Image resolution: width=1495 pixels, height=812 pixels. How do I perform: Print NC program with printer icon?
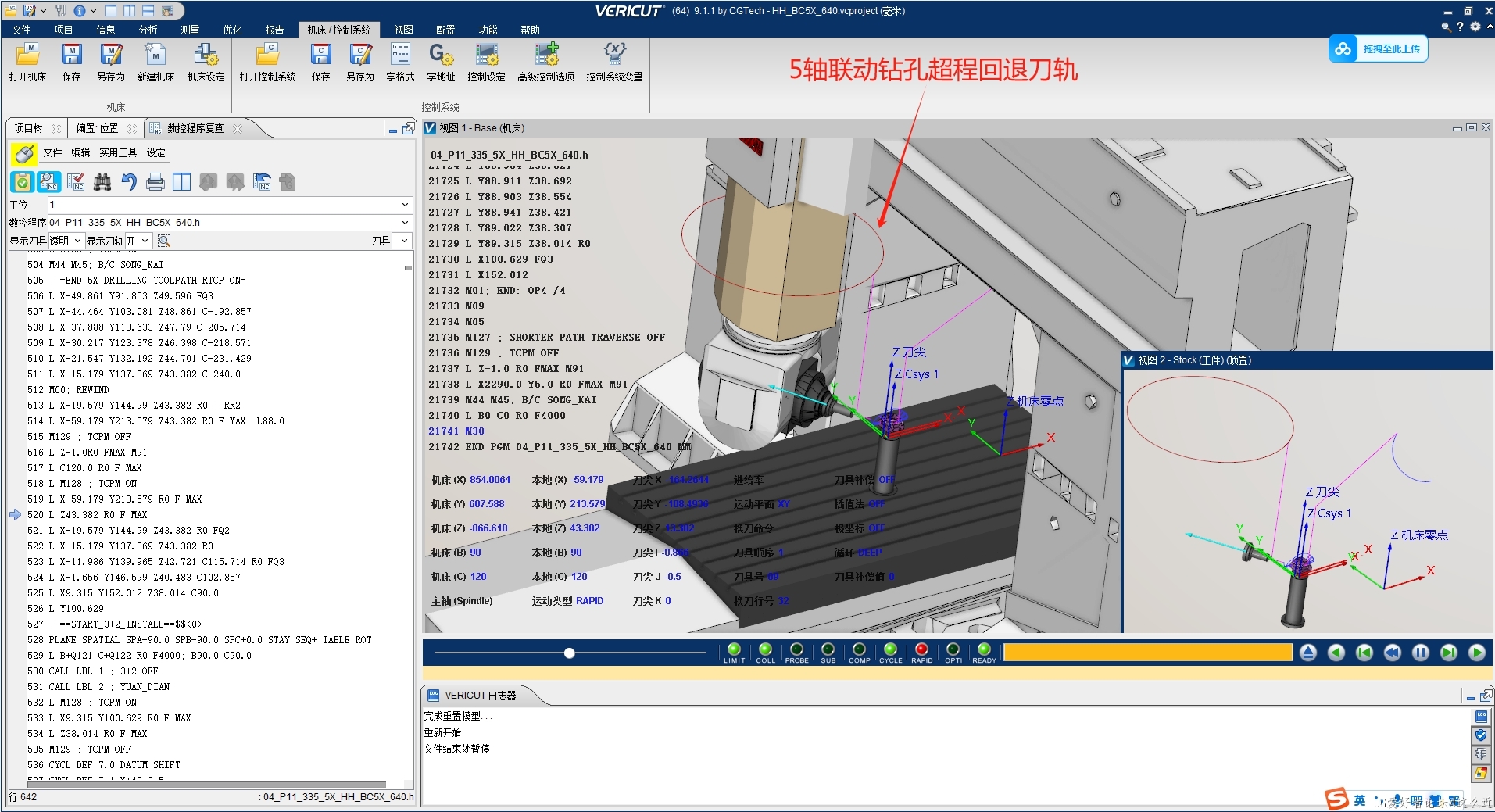coord(156,182)
